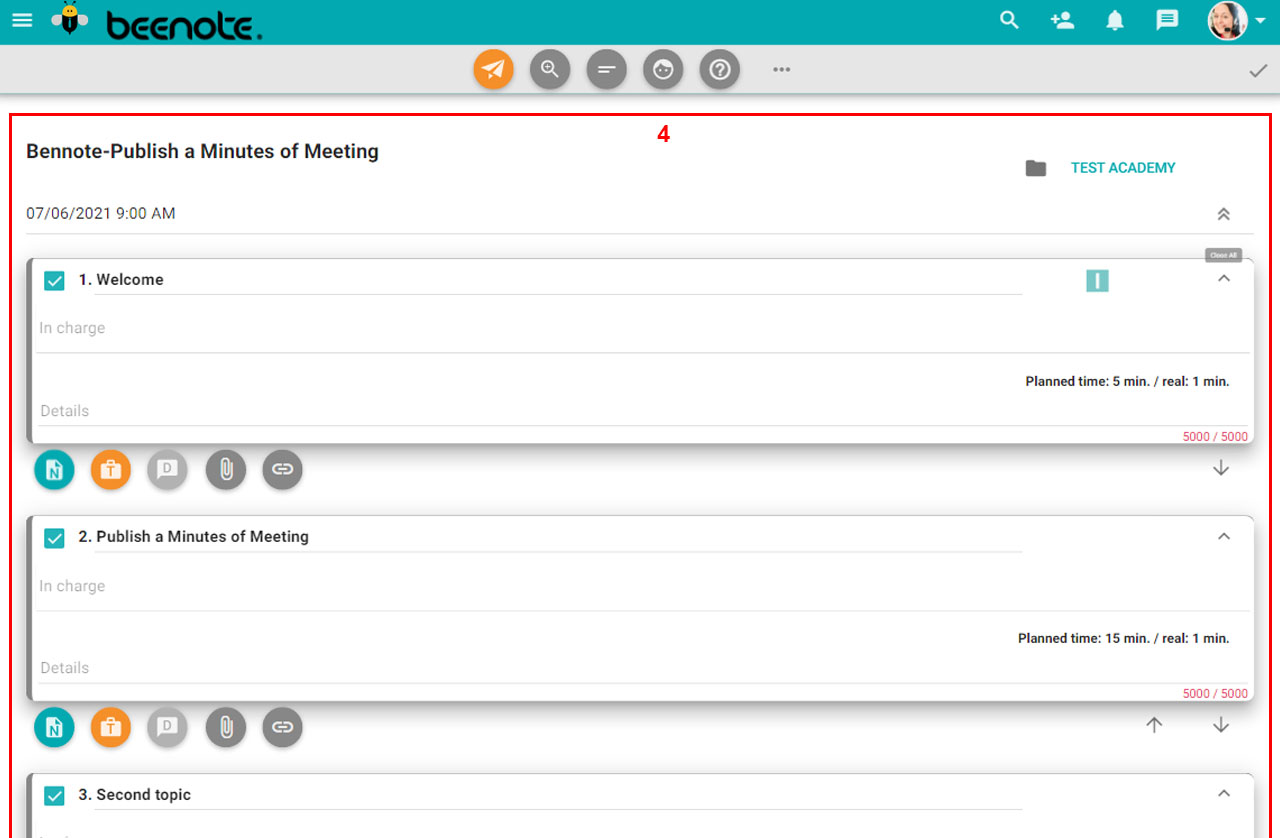The height and width of the screenshot is (838, 1280).
Task: Move the Welcome topic down
Action: pos(1221,468)
